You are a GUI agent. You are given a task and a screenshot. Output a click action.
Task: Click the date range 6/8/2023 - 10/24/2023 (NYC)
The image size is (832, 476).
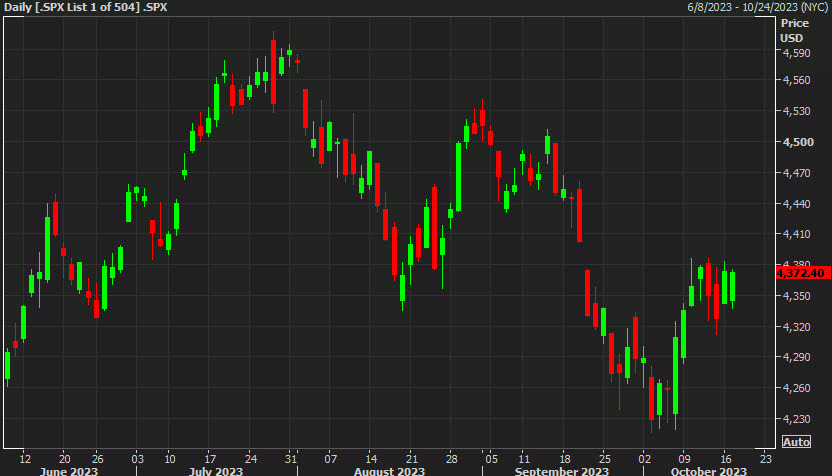point(758,7)
